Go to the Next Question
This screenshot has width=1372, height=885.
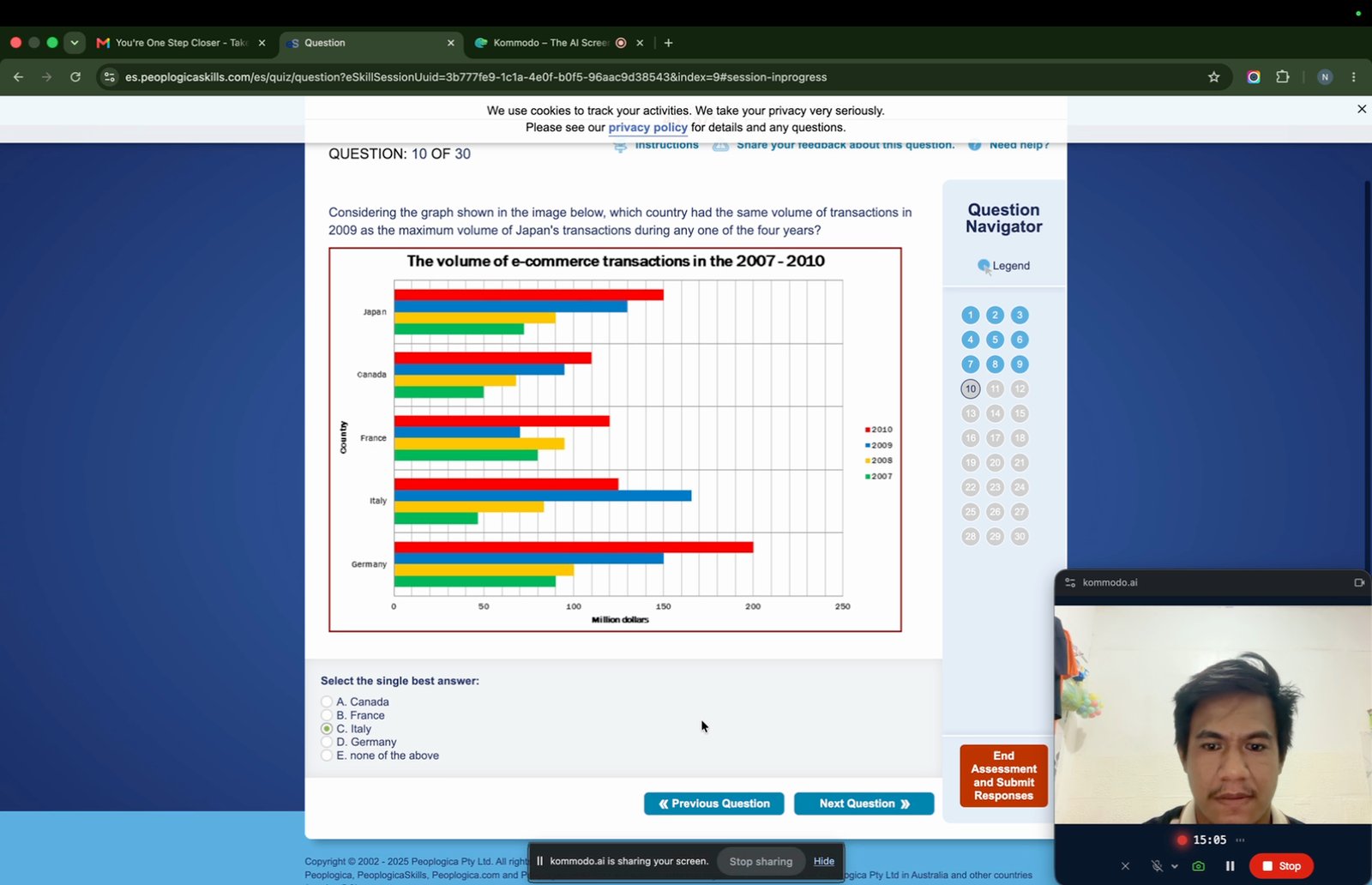pyautogui.click(x=864, y=804)
